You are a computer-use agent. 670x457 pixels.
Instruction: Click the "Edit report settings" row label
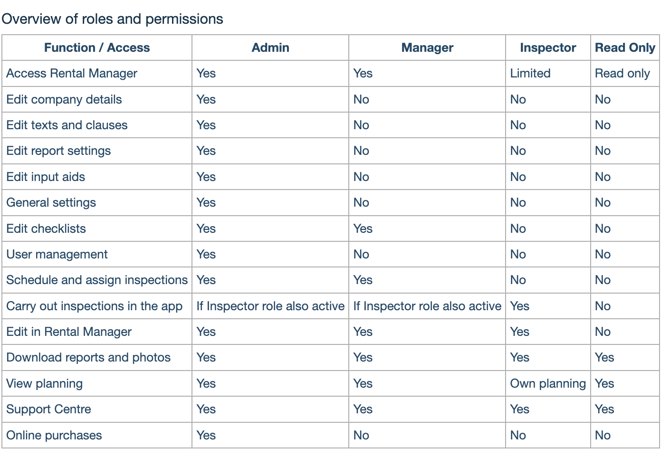pos(58,151)
